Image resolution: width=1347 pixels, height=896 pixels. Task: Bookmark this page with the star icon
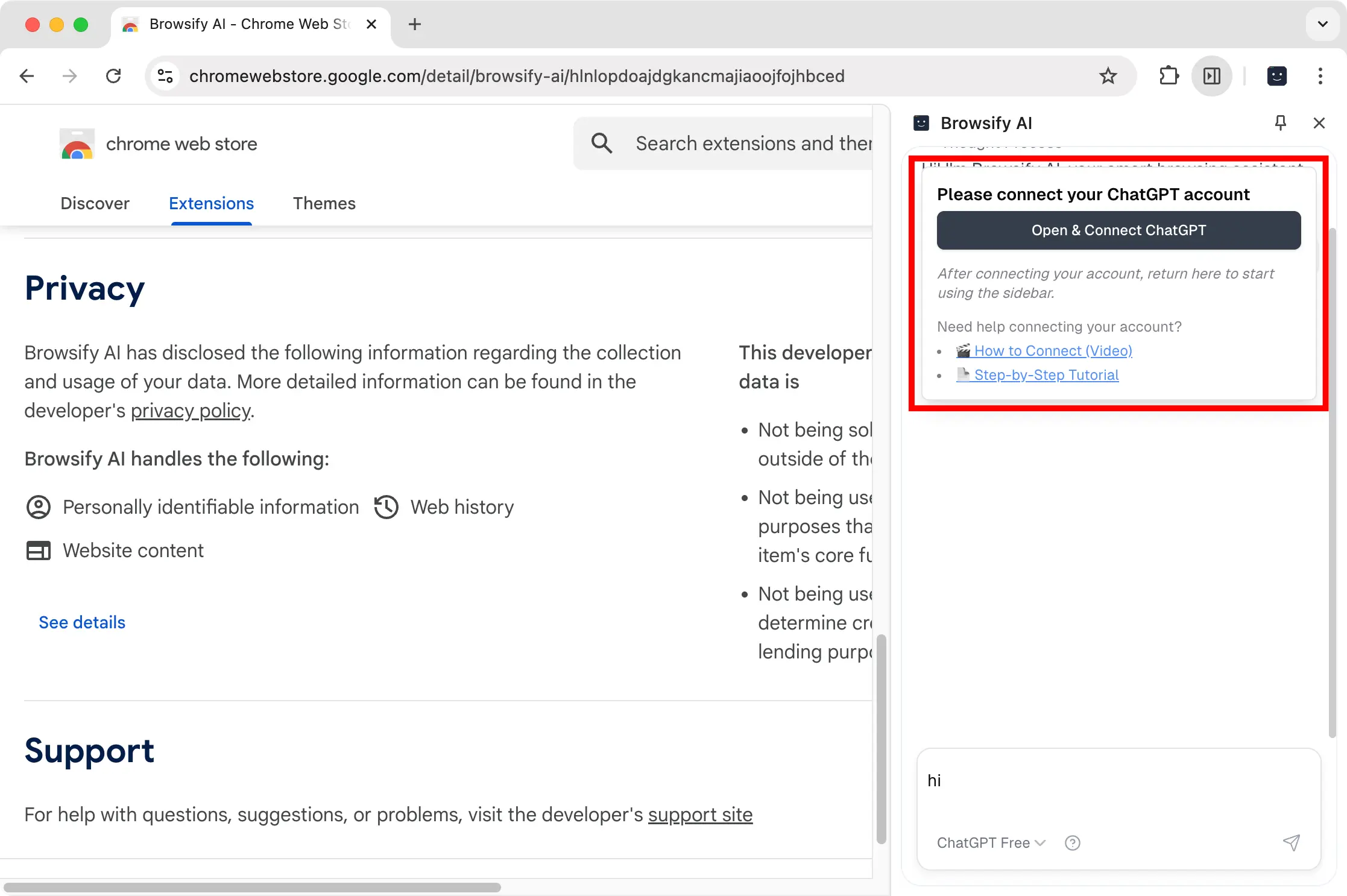click(x=1108, y=76)
